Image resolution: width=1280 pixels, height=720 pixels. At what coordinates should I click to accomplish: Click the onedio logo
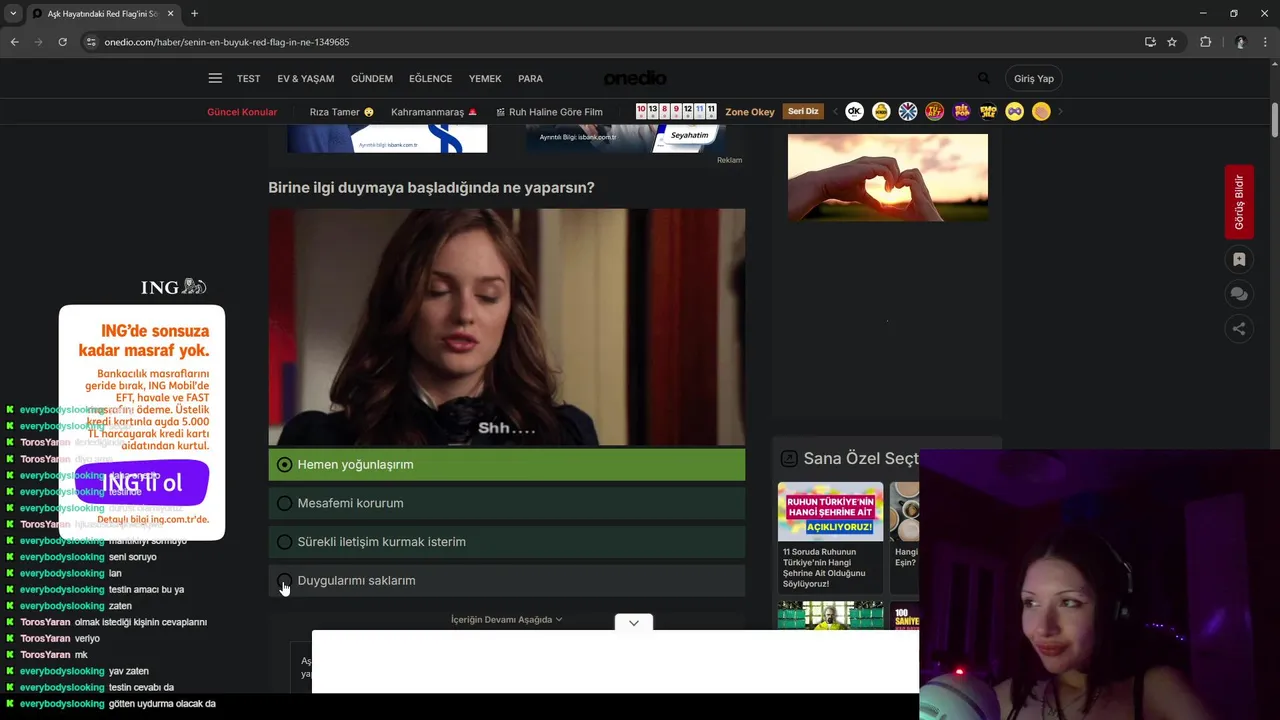[635, 78]
